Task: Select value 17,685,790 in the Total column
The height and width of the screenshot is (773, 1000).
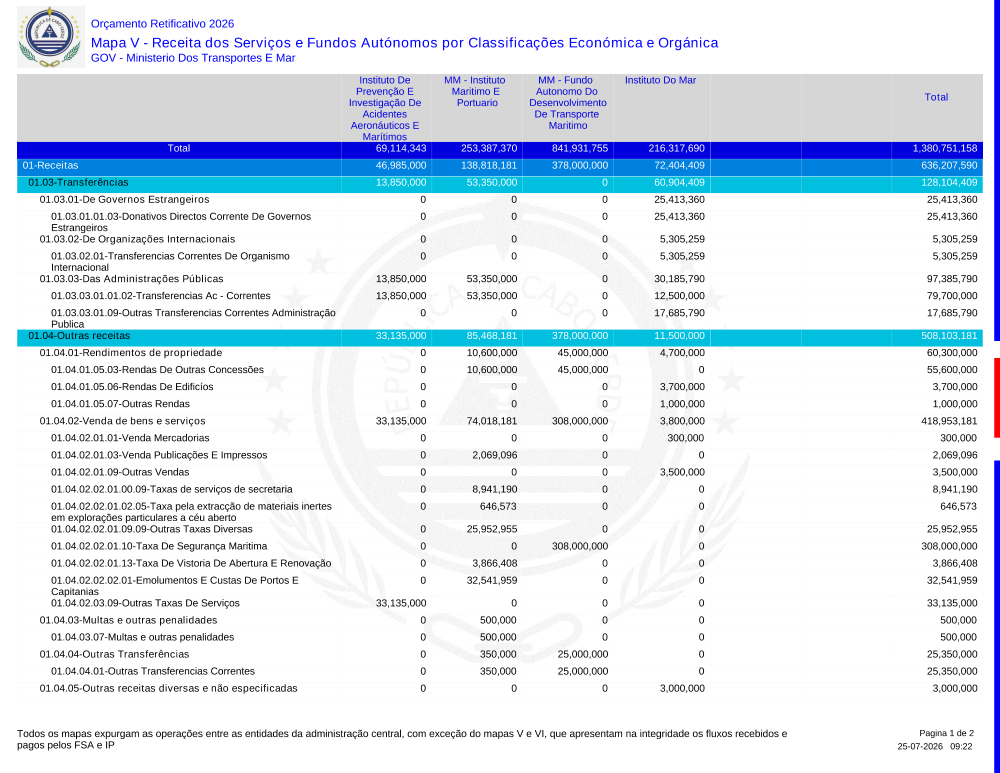Action: pyautogui.click(x=952, y=313)
